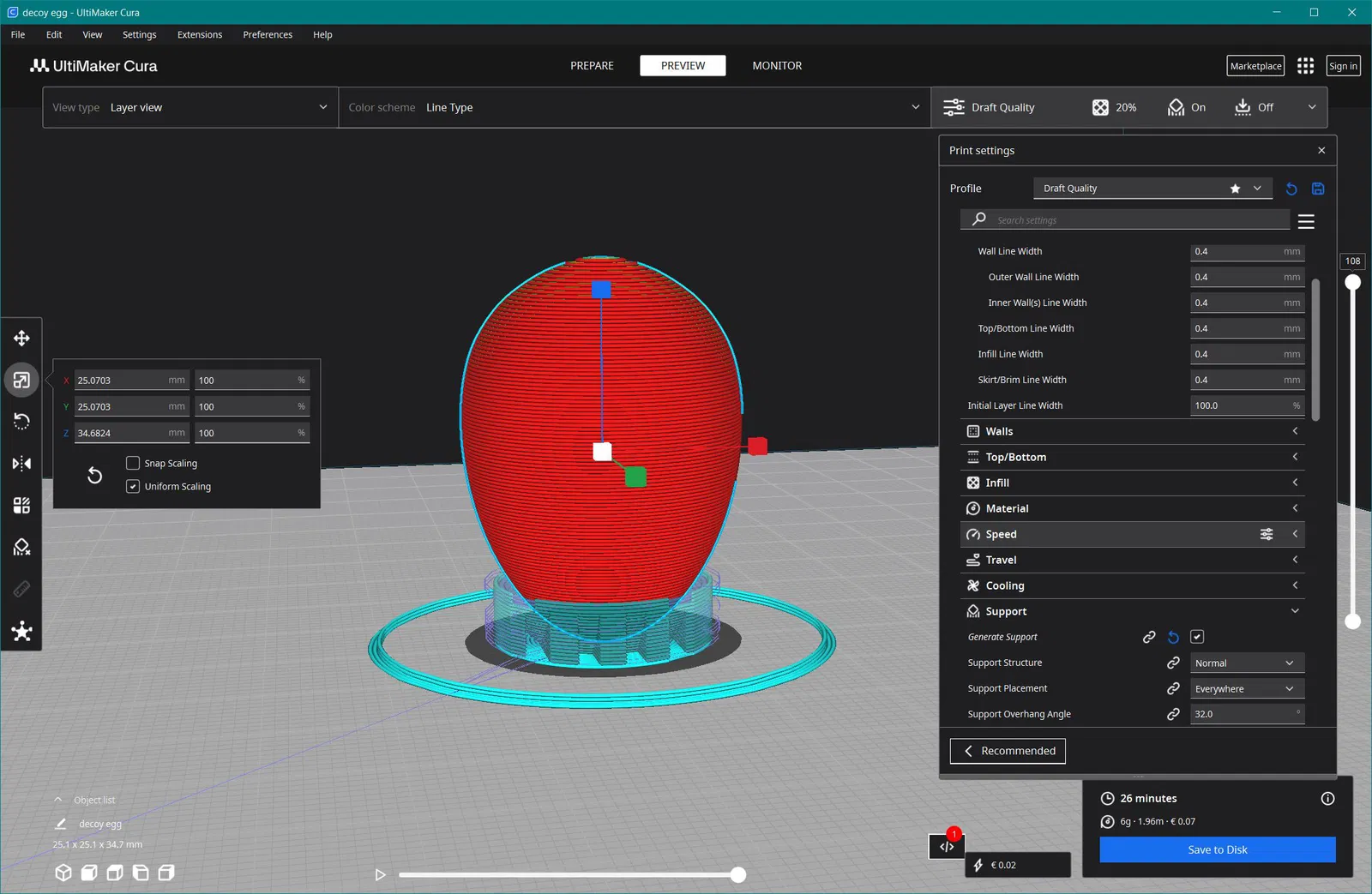This screenshot has width=1372, height=894.
Task: Click the X scale dimension field in mm
Action: (132, 380)
